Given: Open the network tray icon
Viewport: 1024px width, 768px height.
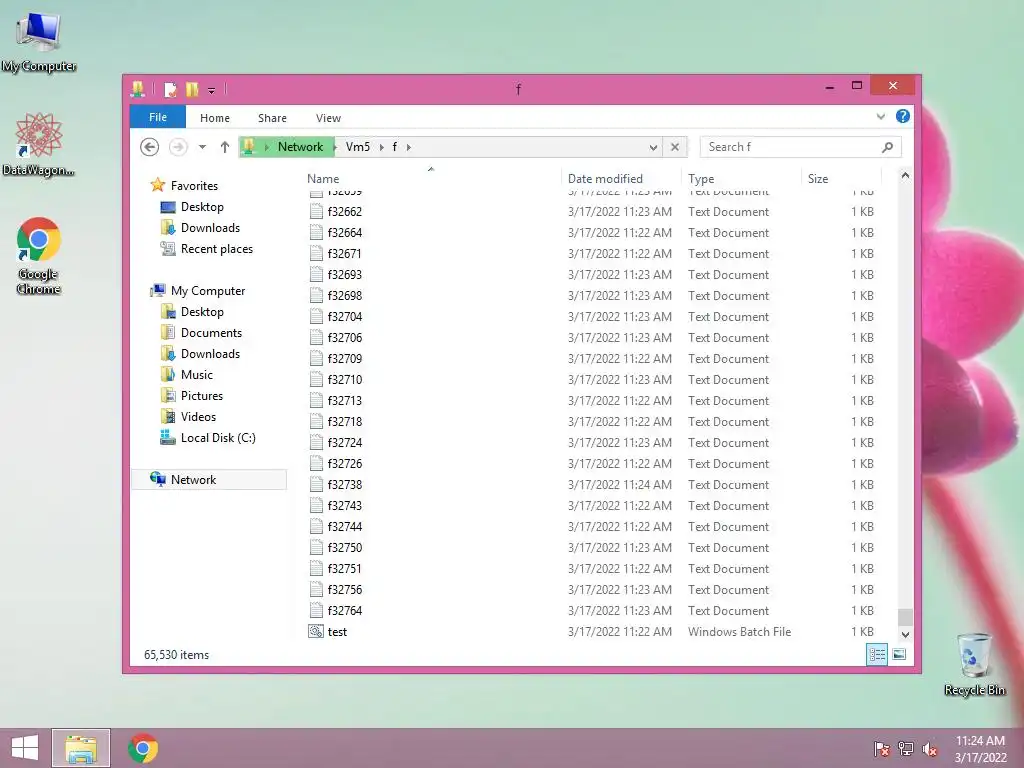Looking at the screenshot, I should coord(906,748).
